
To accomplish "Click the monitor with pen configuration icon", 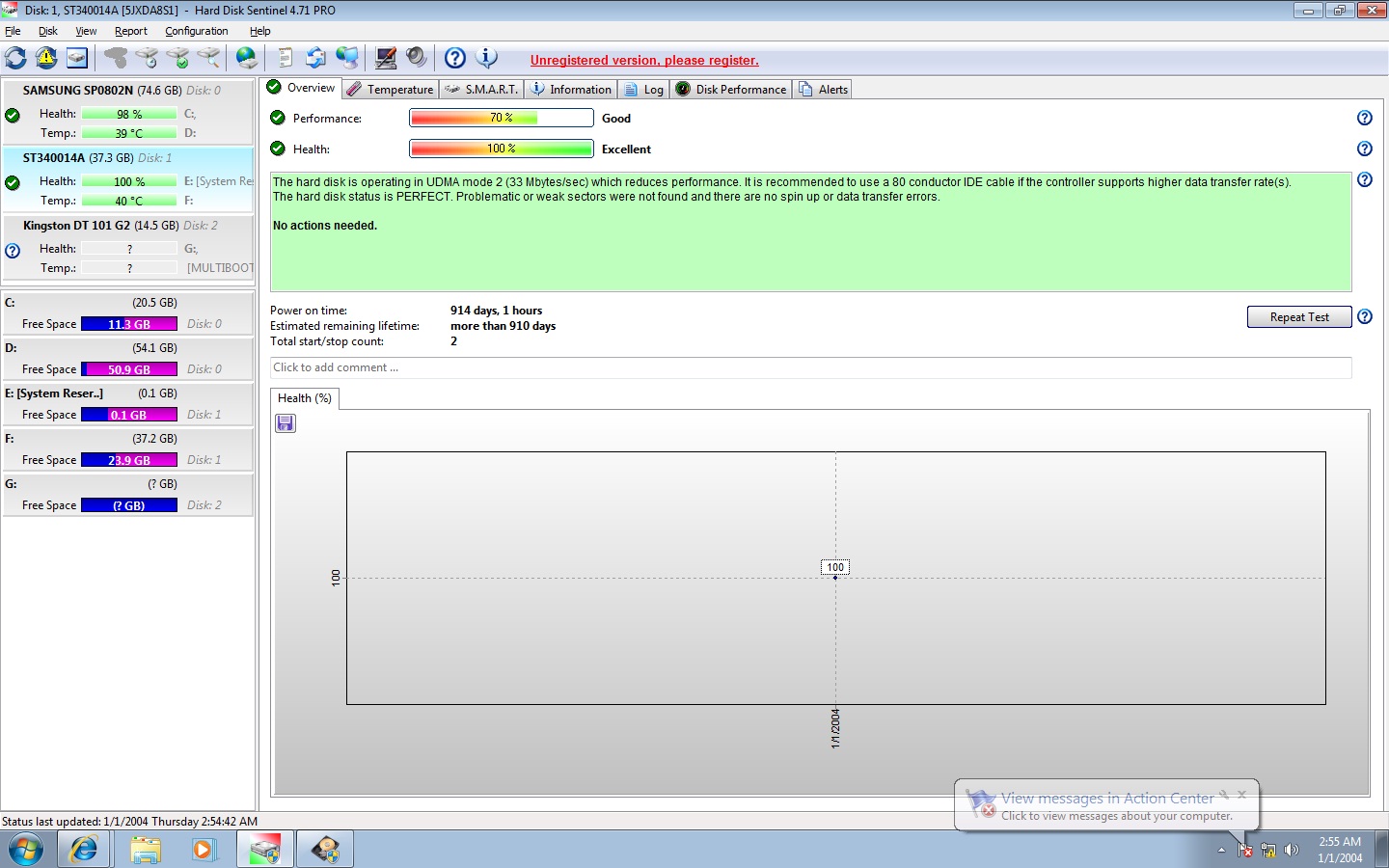I will coord(386,58).
